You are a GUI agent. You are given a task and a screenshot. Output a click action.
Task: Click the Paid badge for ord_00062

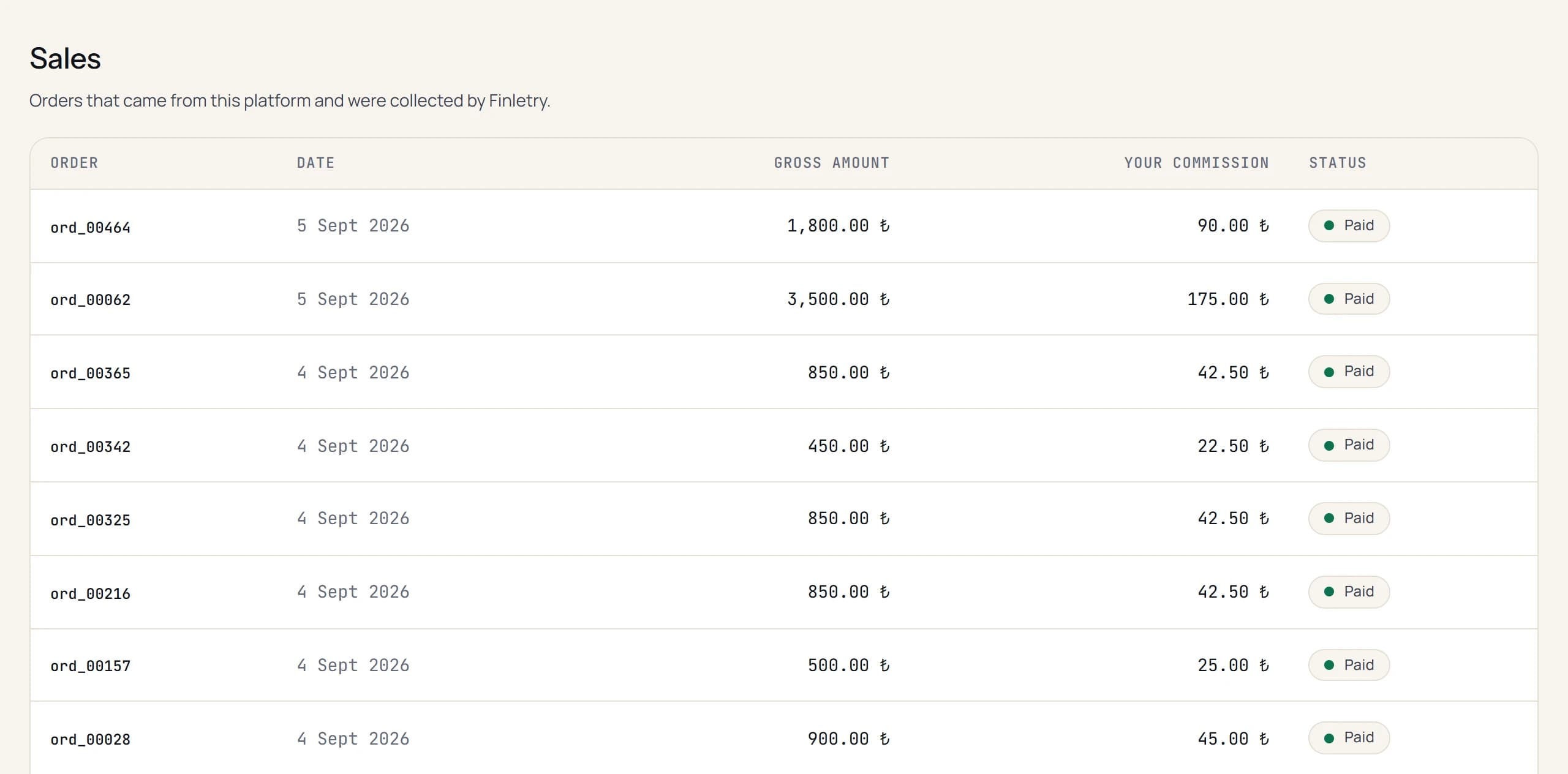tap(1349, 299)
